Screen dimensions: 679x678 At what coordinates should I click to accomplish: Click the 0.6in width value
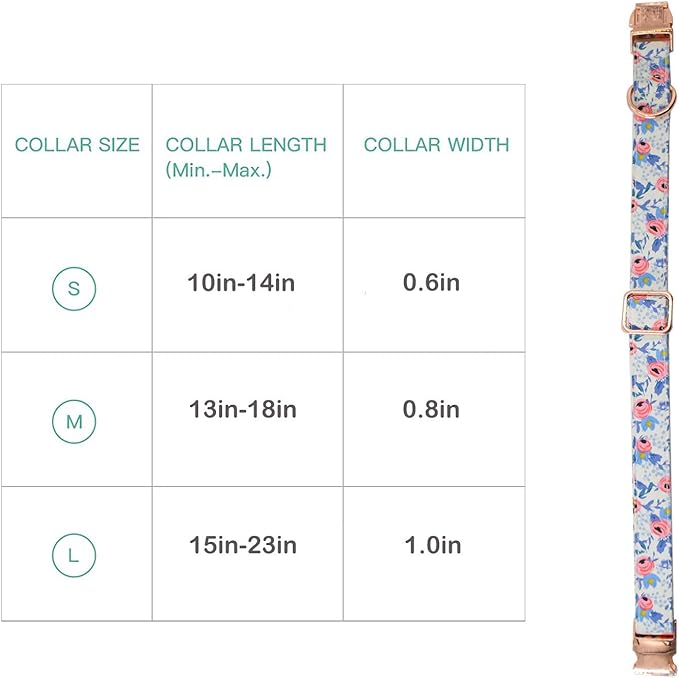[431, 283]
